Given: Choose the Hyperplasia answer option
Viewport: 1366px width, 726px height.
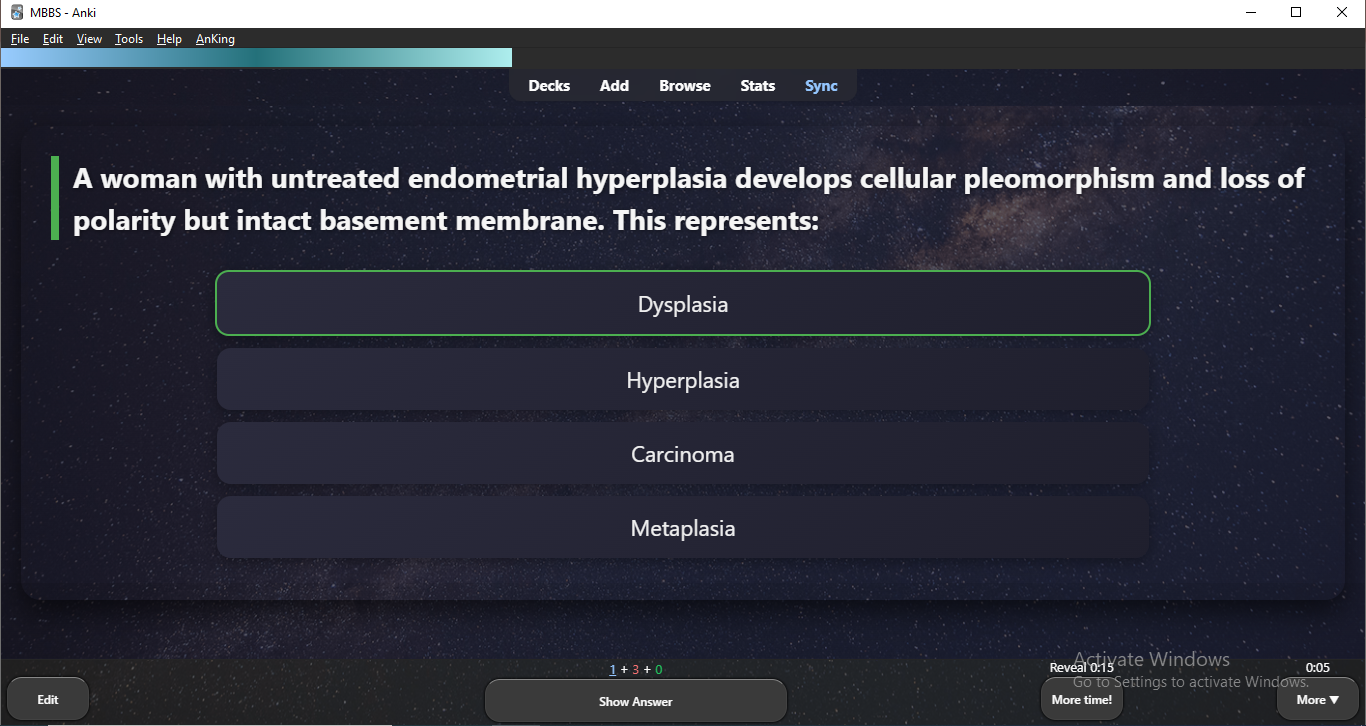Looking at the screenshot, I should click(x=683, y=380).
